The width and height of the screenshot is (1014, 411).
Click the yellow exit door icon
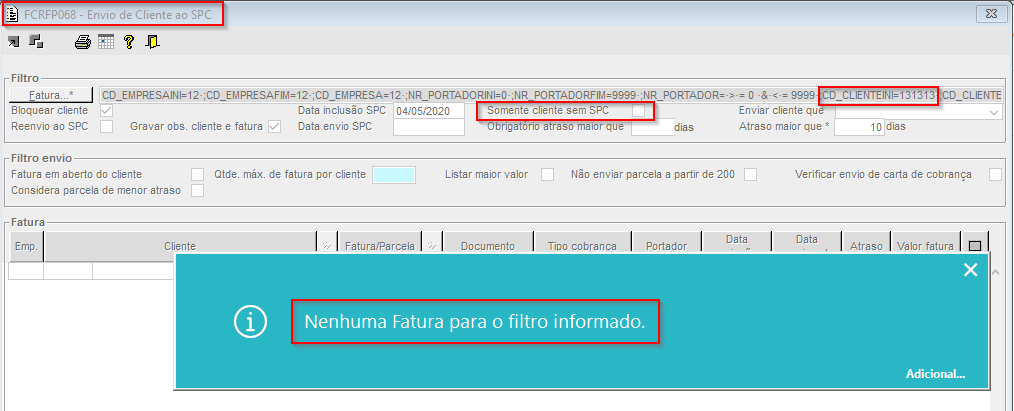[x=153, y=43]
